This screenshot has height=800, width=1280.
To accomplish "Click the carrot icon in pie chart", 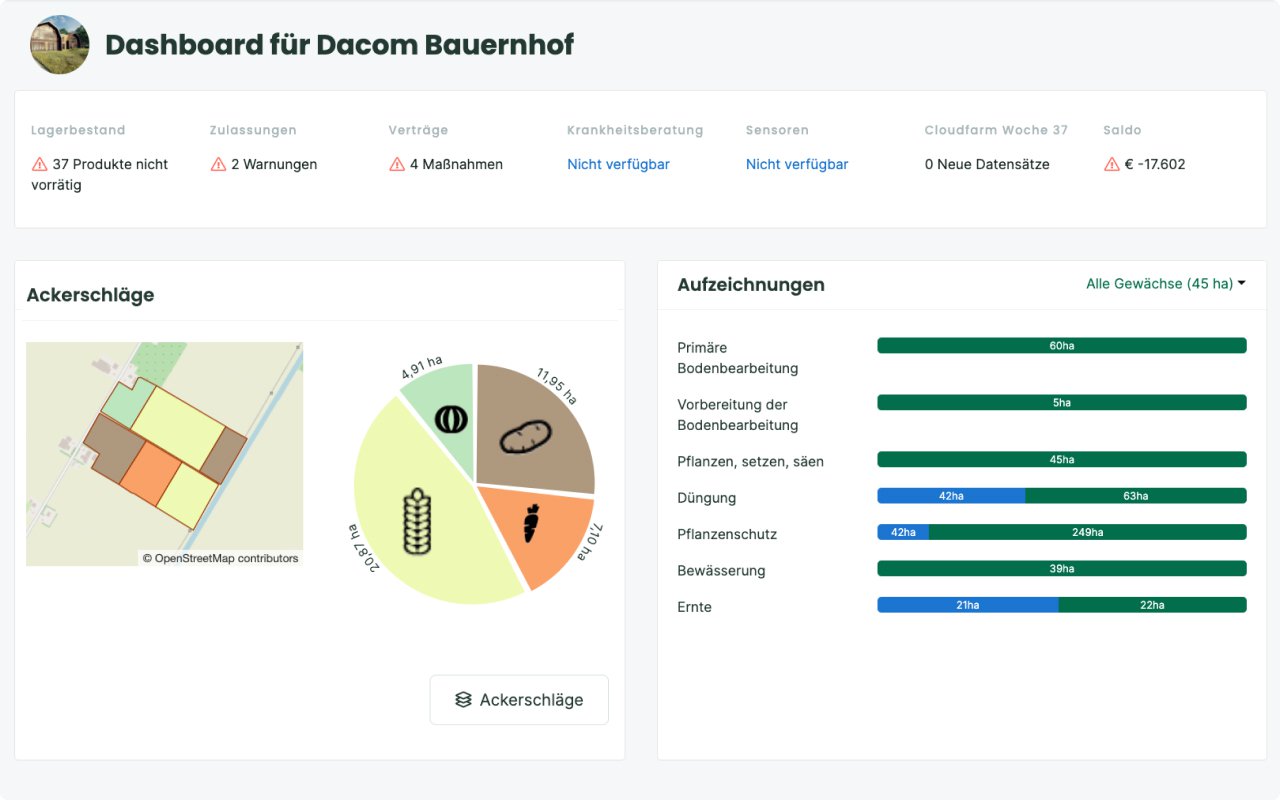I will coord(532,524).
